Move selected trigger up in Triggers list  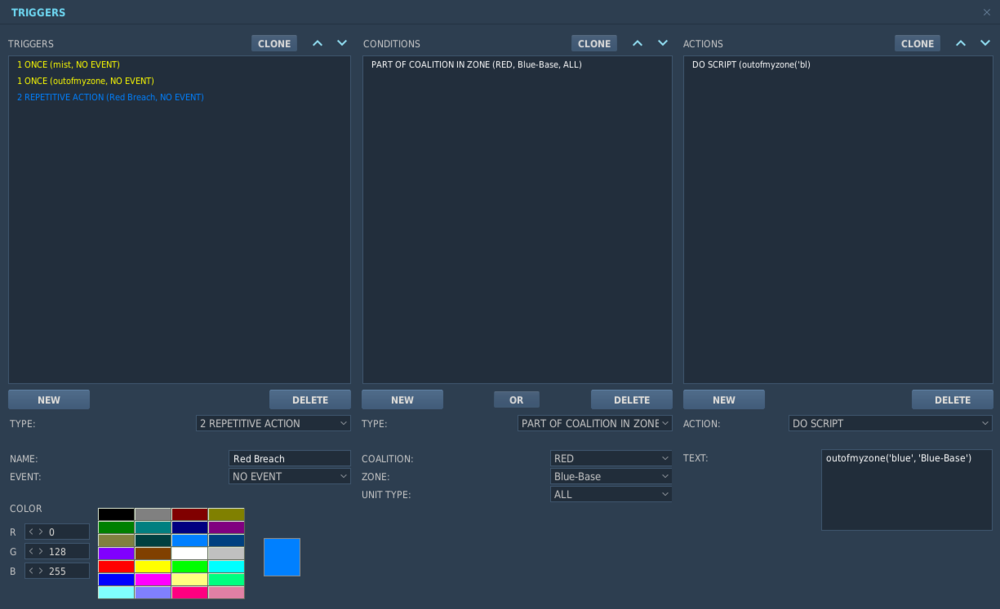(317, 43)
